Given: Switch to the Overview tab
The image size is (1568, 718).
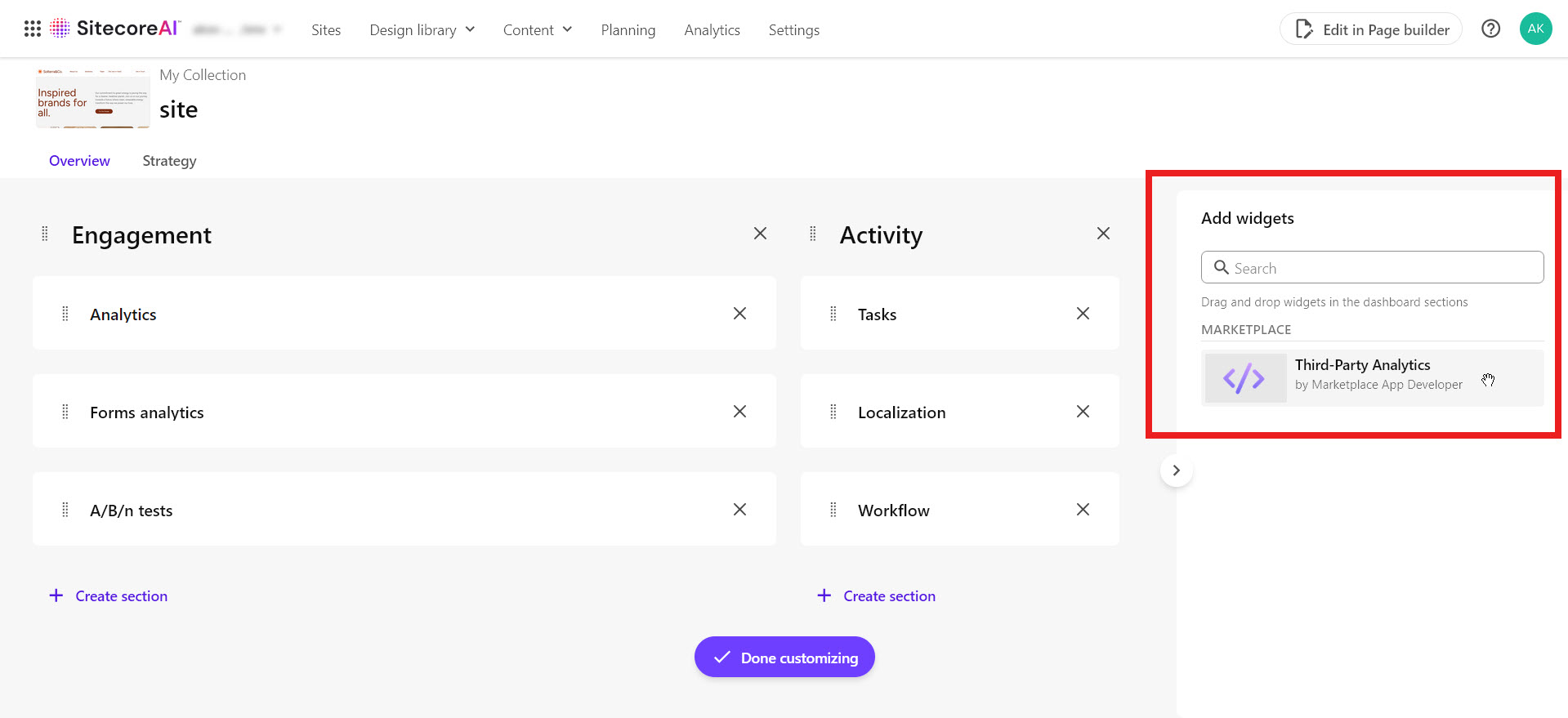Looking at the screenshot, I should tap(79, 161).
